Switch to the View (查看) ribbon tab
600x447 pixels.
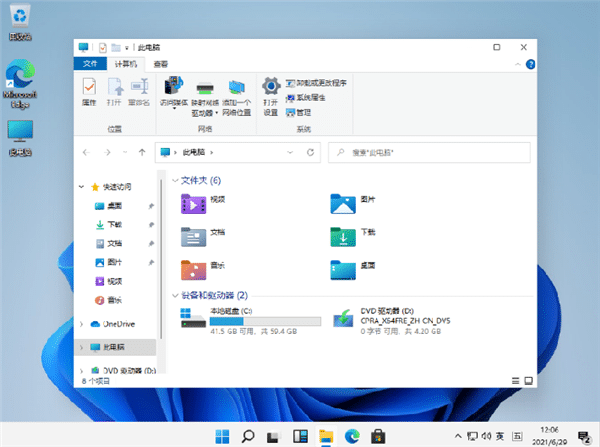click(161, 64)
